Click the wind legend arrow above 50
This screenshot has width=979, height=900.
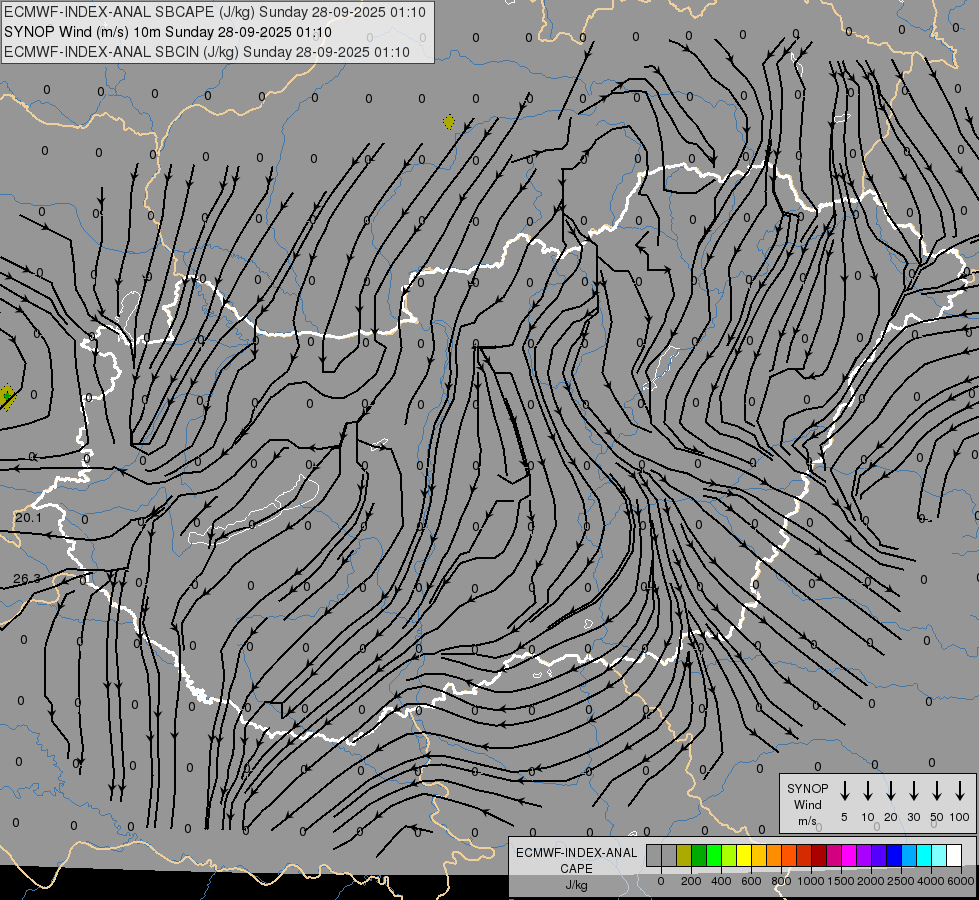pos(937,791)
